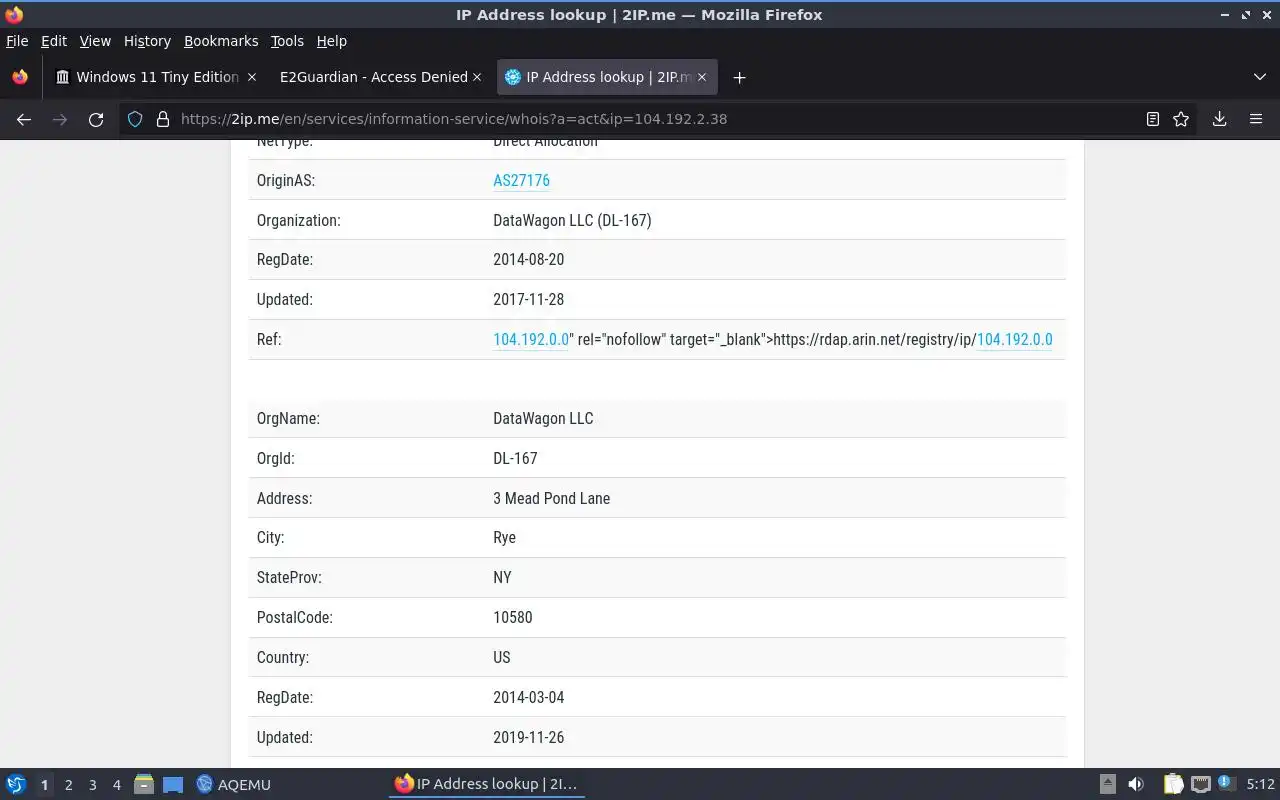Select address text 3 Mead Pond Lane
1280x800 pixels.
(551, 498)
